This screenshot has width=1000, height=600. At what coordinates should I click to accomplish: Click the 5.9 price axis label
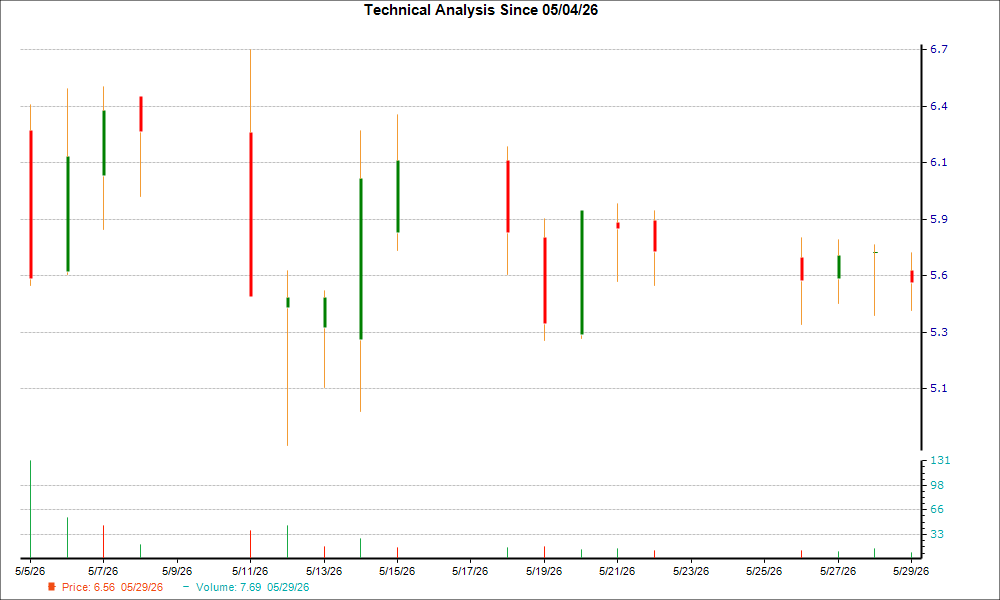(939, 219)
